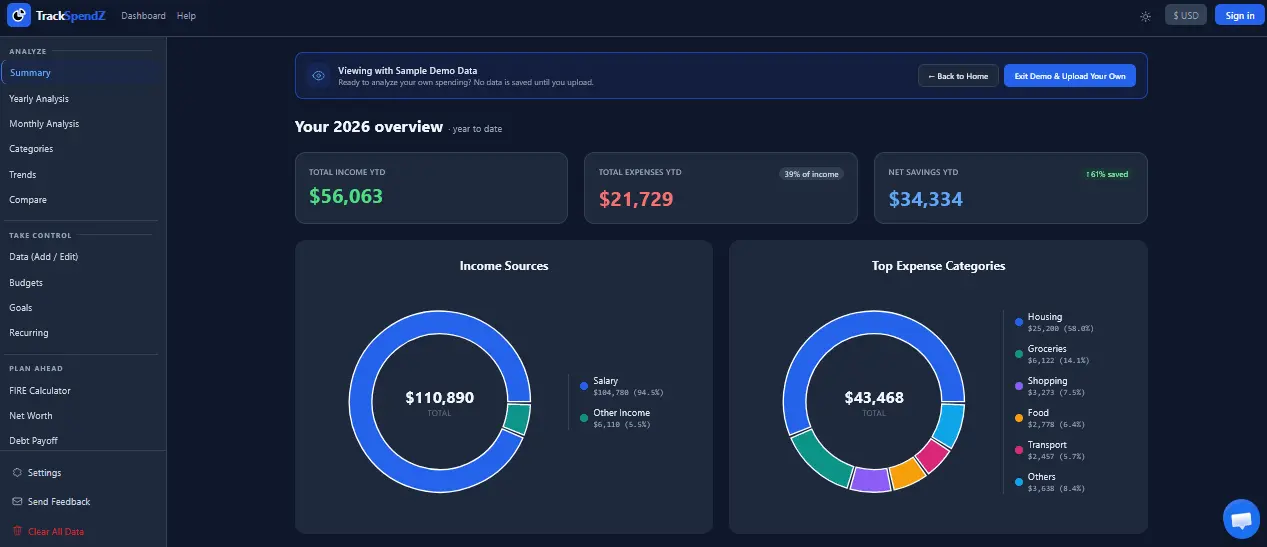Click the Shopping purple legend dot
Viewport: 1267px width, 547px height.
(1019, 386)
